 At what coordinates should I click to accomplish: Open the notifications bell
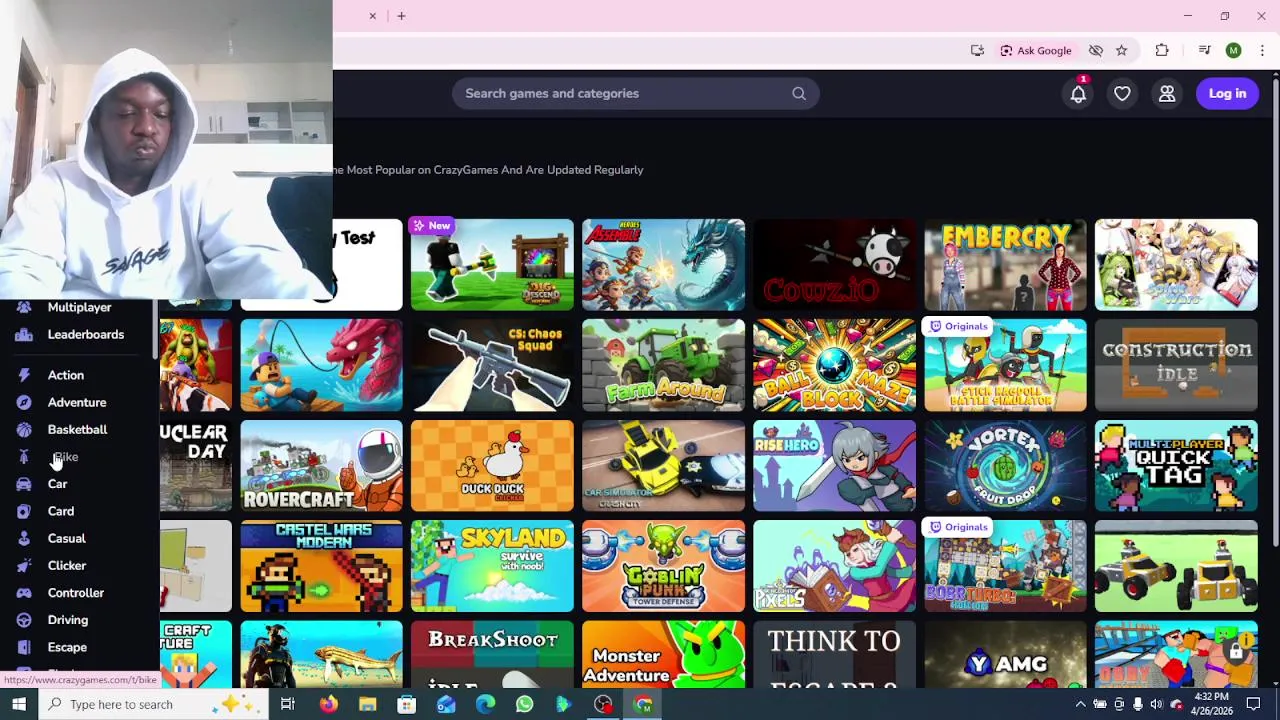pyautogui.click(x=1078, y=93)
